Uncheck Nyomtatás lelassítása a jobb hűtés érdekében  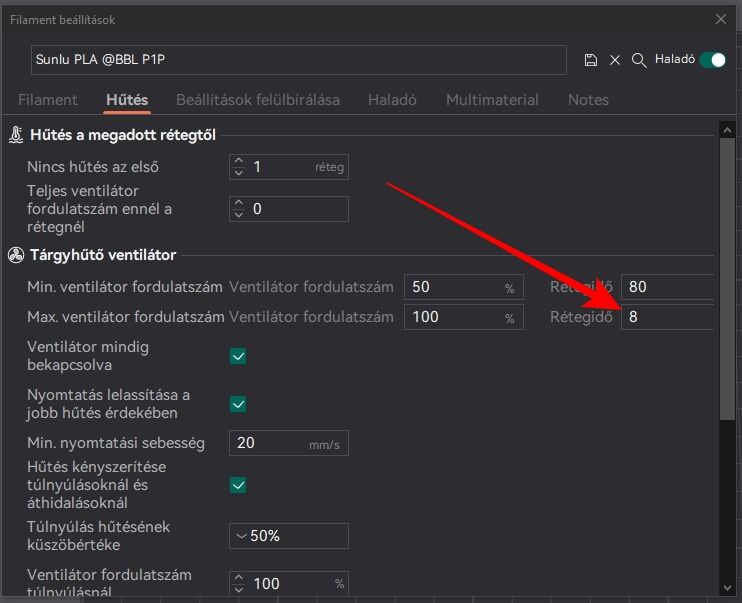tap(238, 404)
